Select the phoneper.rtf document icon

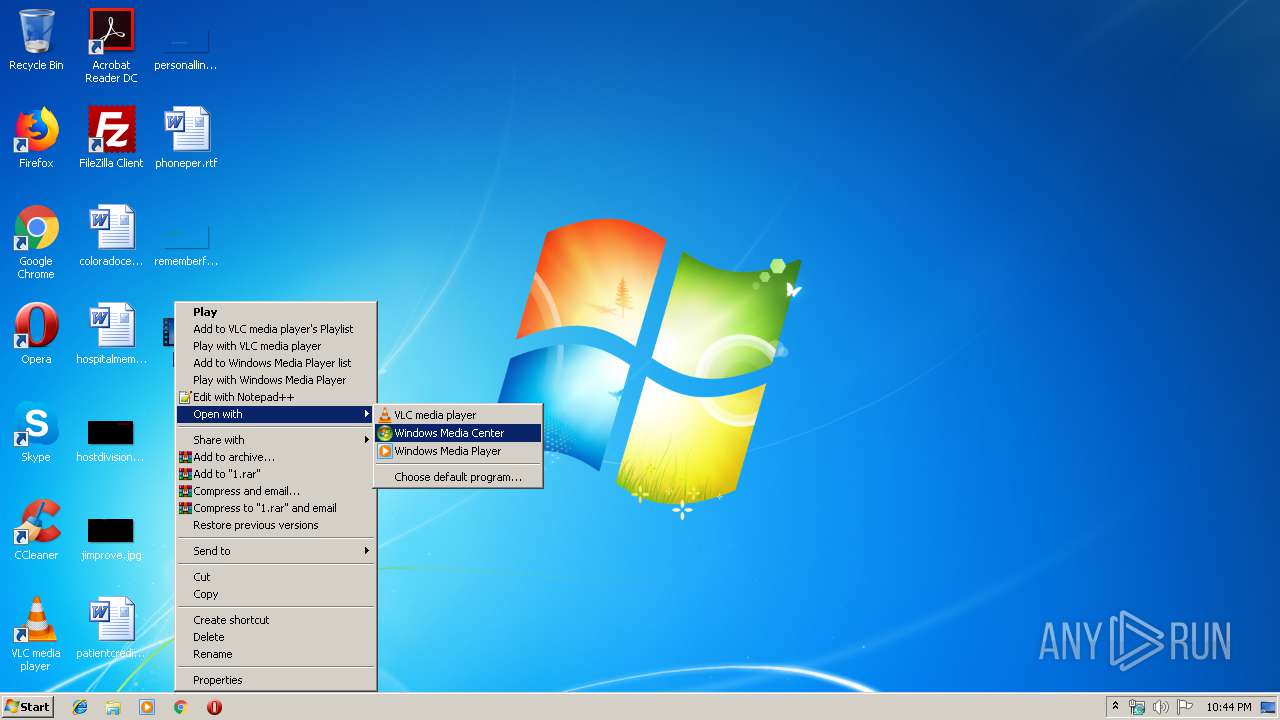click(x=186, y=138)
